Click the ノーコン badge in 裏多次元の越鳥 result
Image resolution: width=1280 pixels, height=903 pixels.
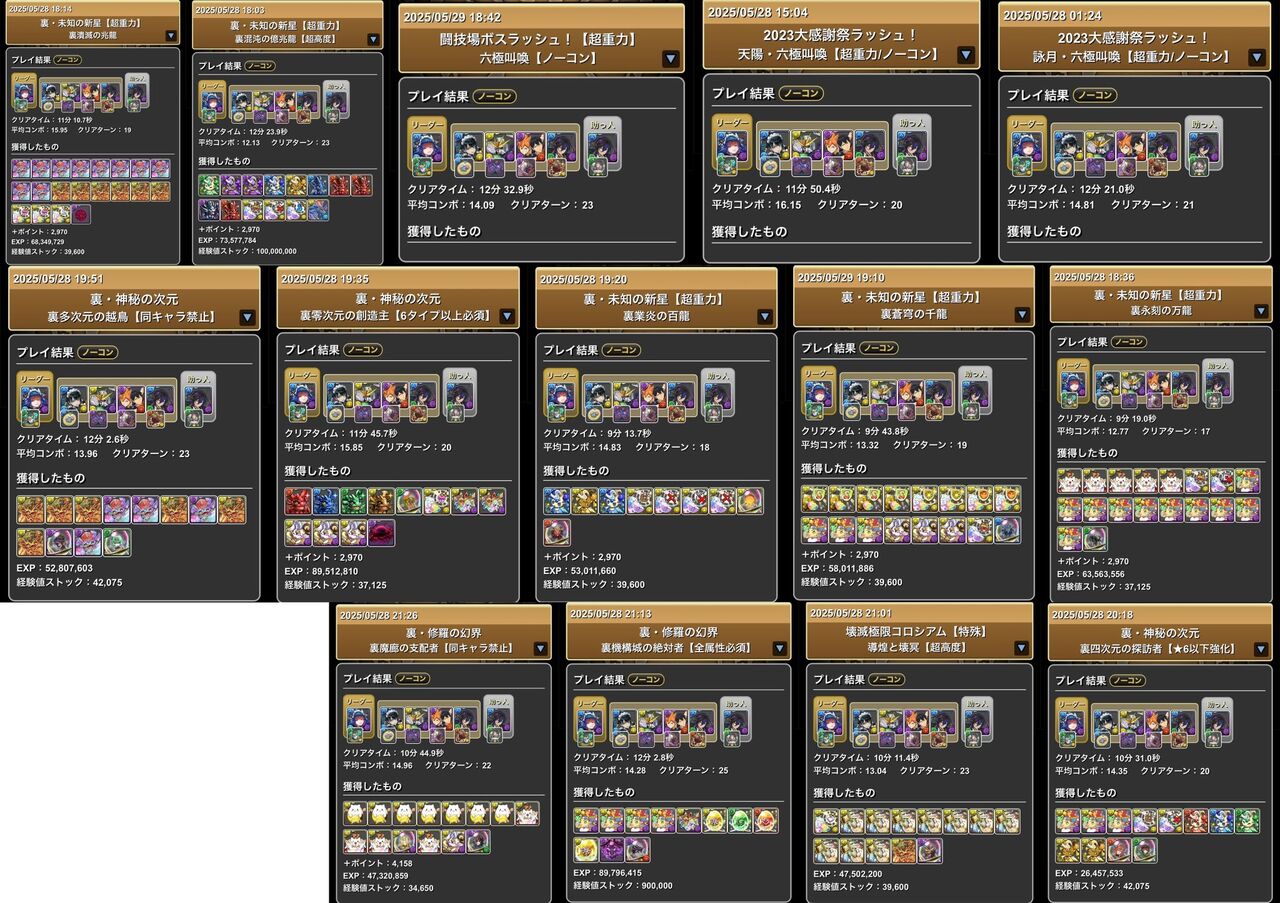tap(97, 352)
